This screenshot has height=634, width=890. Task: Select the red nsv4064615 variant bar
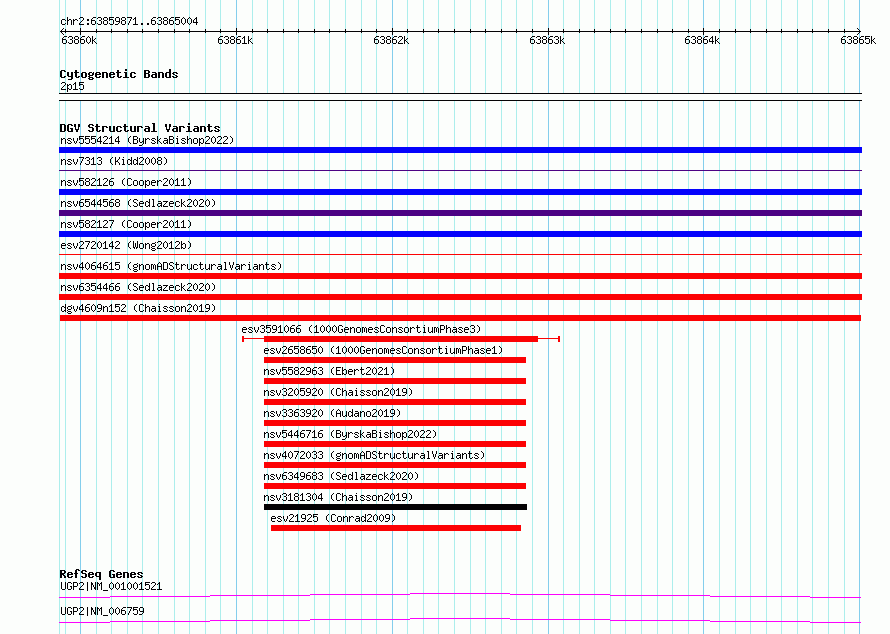460,276
